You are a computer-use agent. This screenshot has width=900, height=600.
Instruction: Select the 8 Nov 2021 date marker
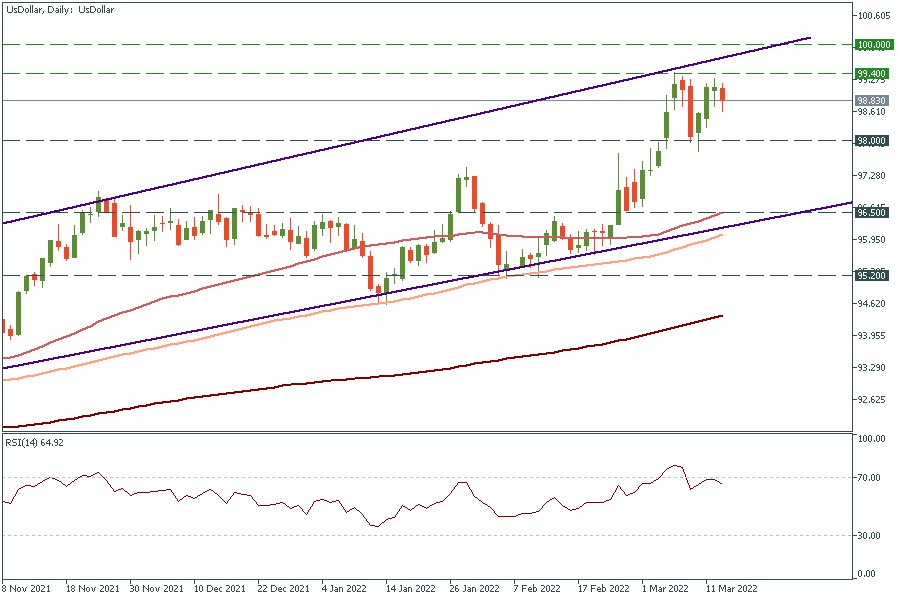pos(28,589)
